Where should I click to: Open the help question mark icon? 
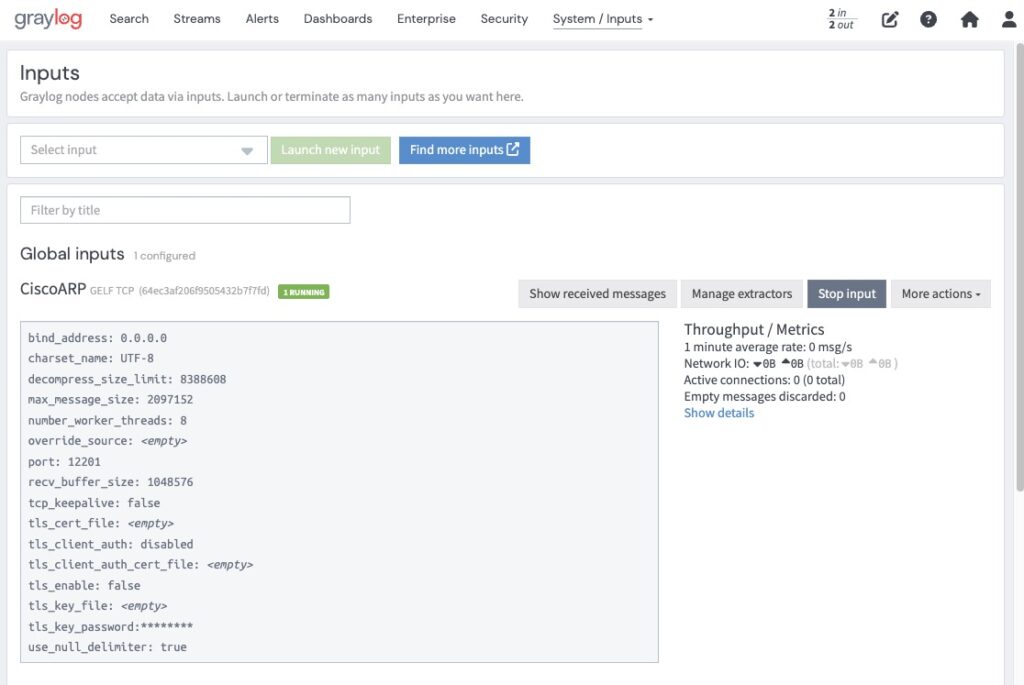(928, 20)
